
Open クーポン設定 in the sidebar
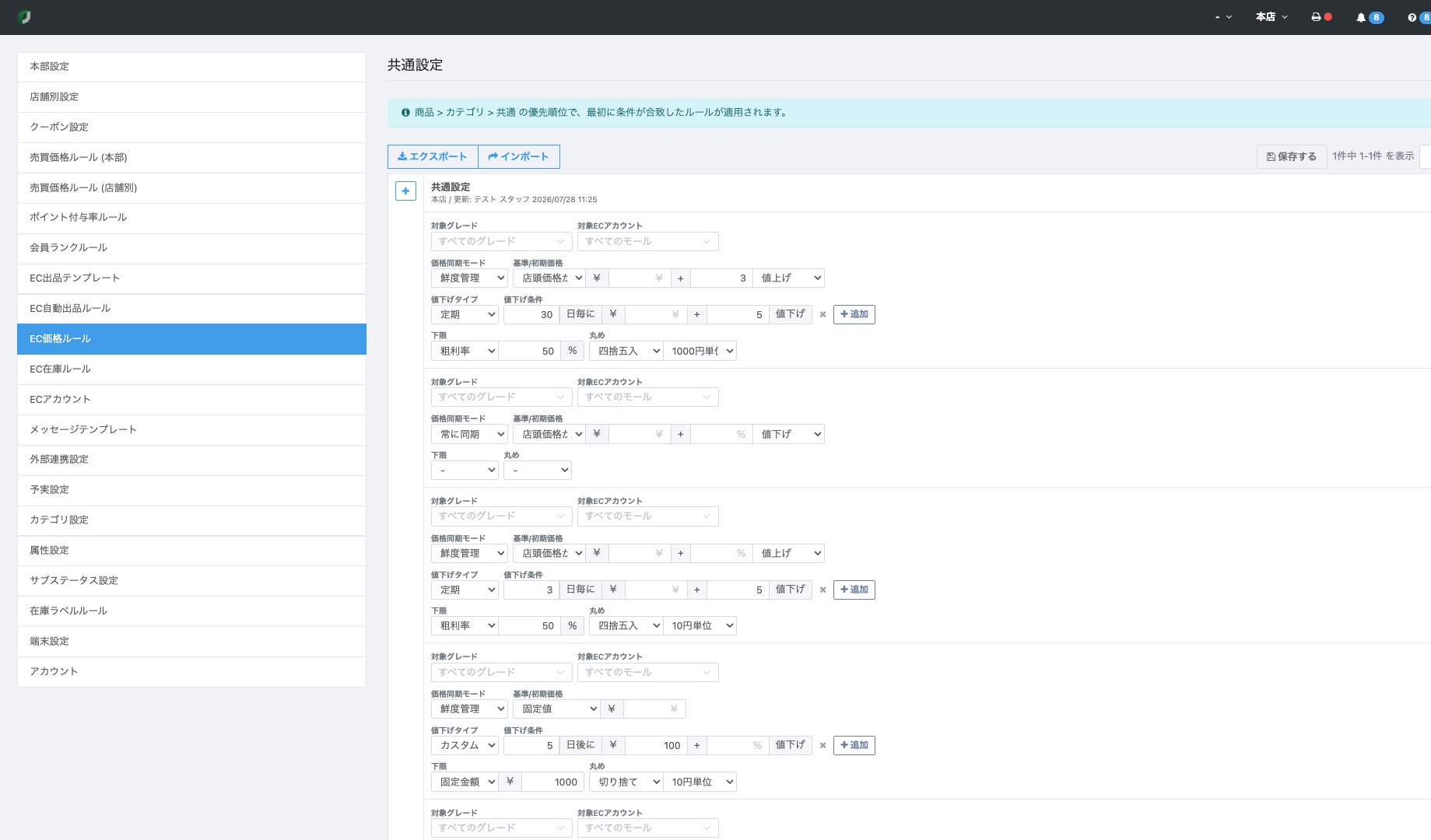tap(191, 128)
